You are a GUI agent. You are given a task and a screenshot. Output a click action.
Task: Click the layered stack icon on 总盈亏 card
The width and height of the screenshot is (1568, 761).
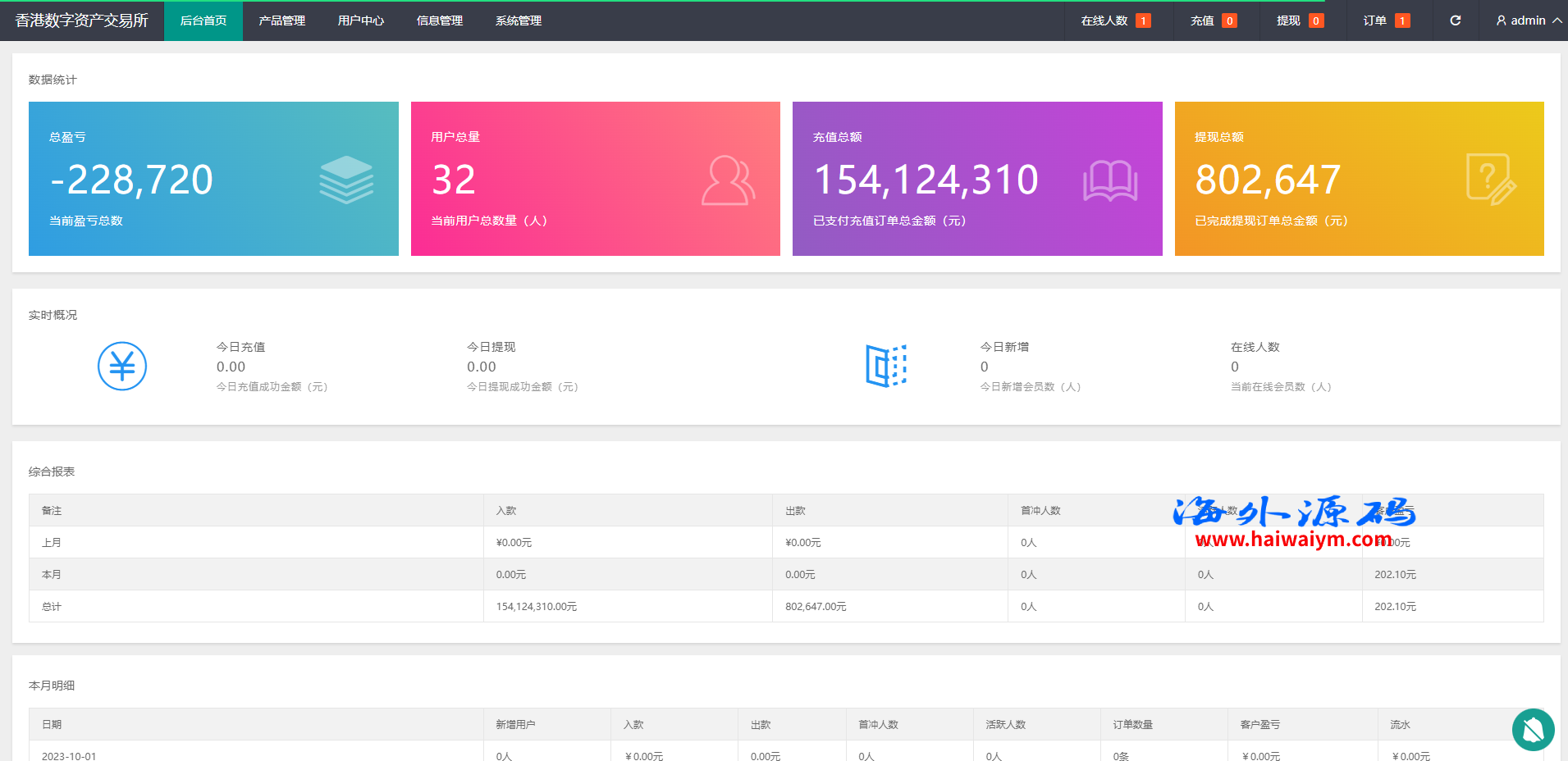[x=346, y=180]
